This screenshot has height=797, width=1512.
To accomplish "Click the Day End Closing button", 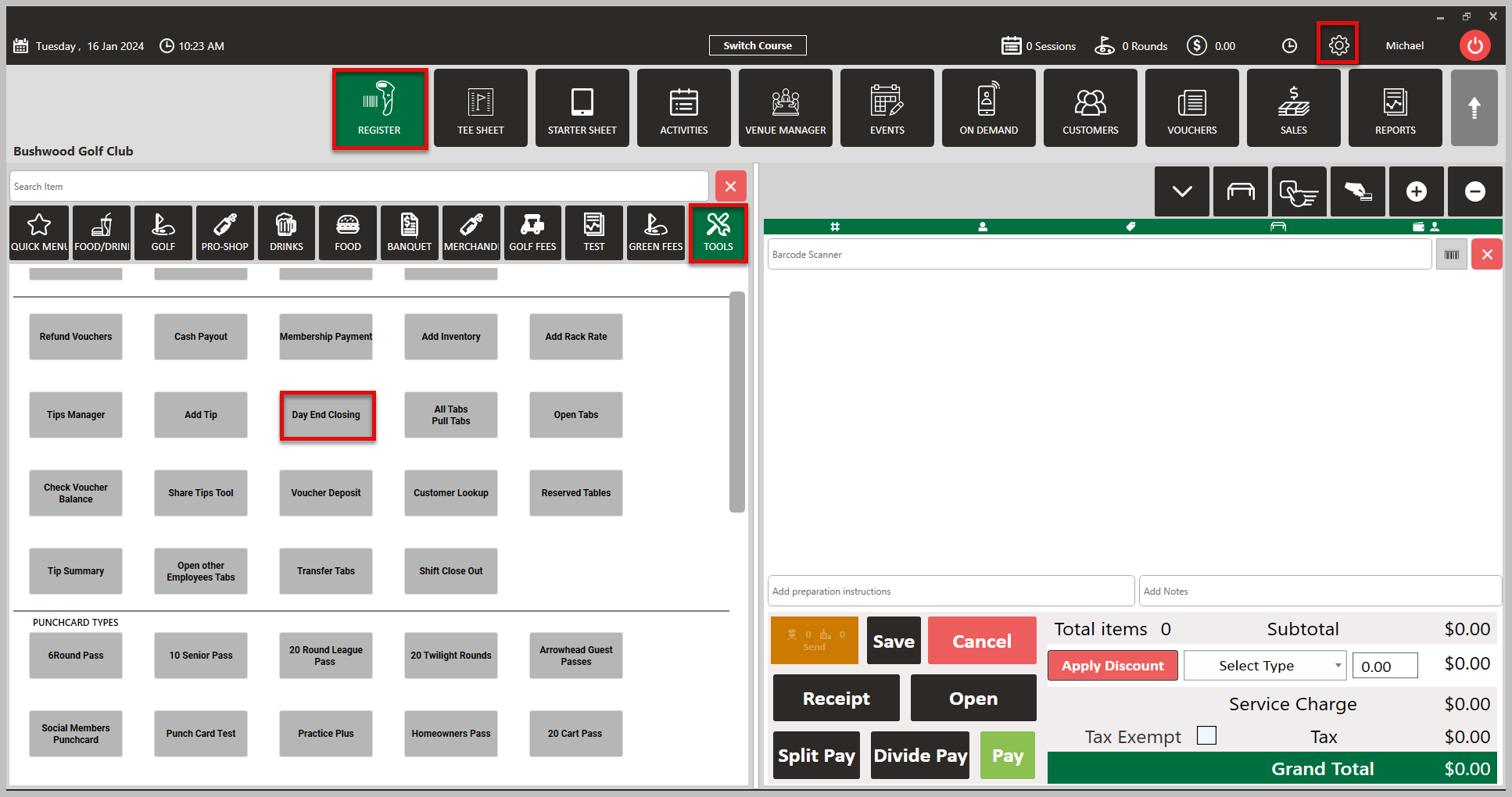I will coord(327,415).
